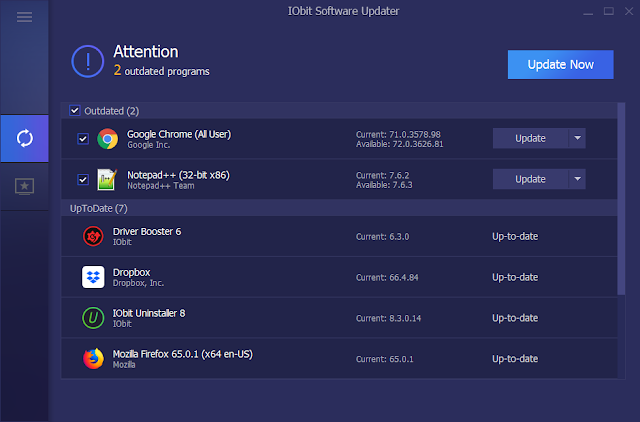Click the Driver Booster 6 icon

coord(93,236)
